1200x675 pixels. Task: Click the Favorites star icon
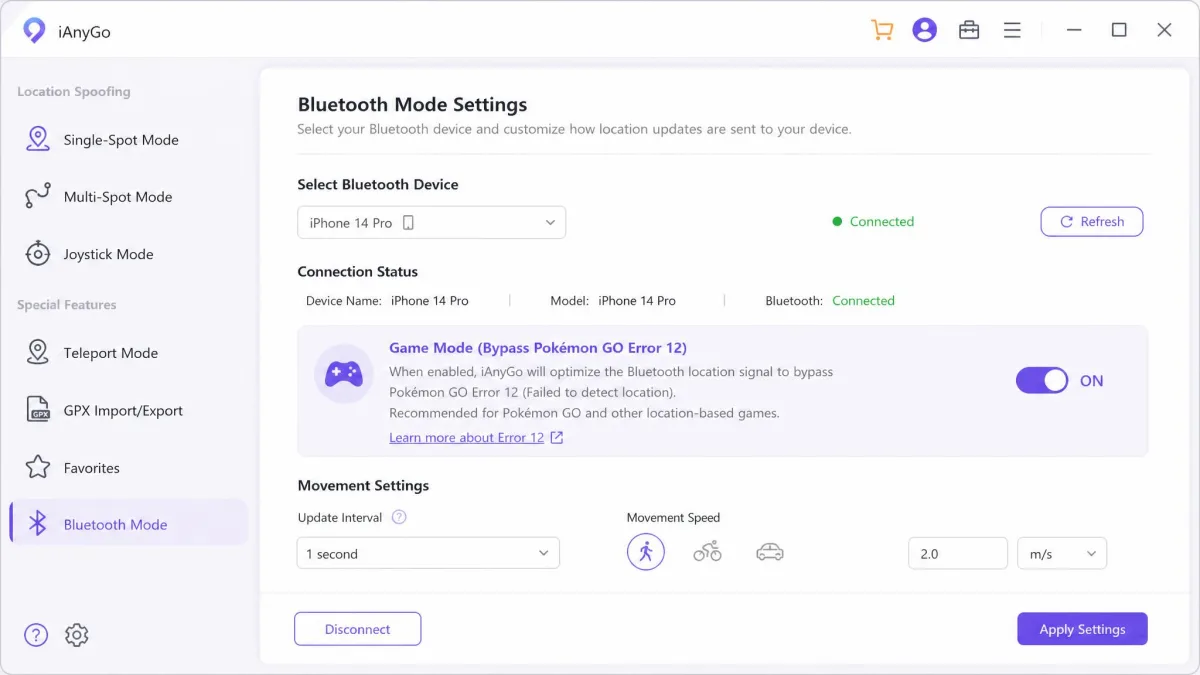pos(38,467)
